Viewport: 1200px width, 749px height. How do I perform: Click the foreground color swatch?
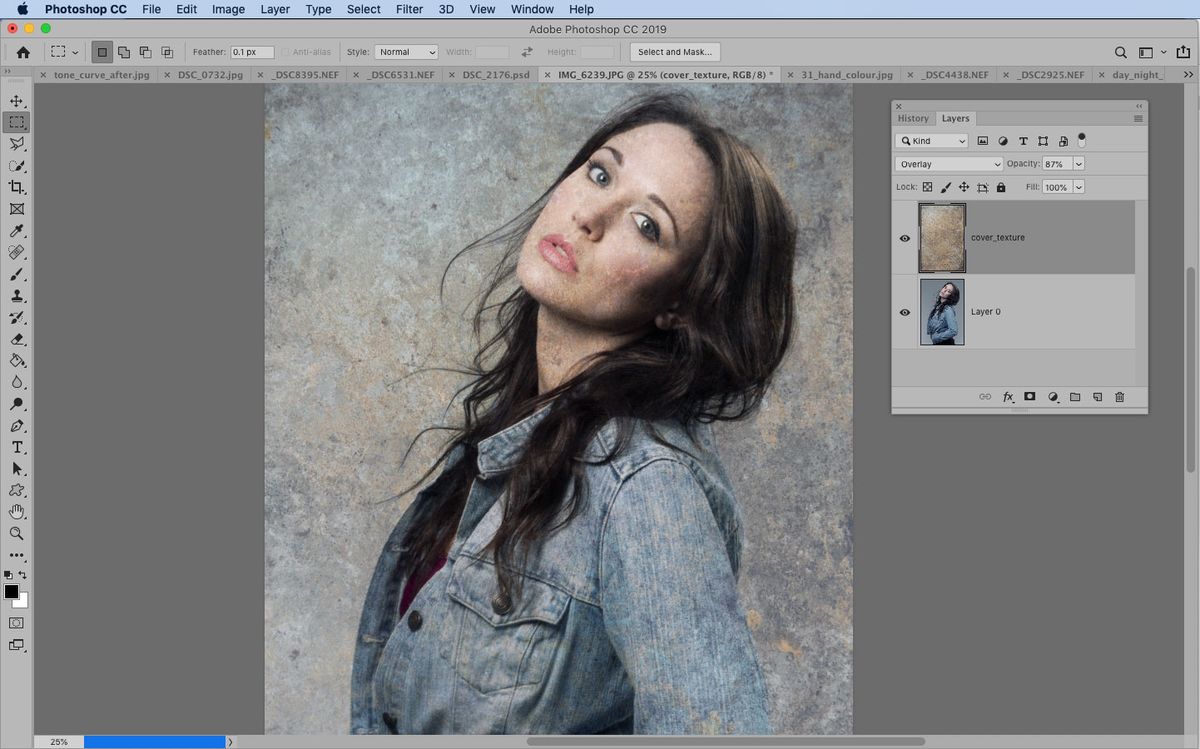coord(12,591)
